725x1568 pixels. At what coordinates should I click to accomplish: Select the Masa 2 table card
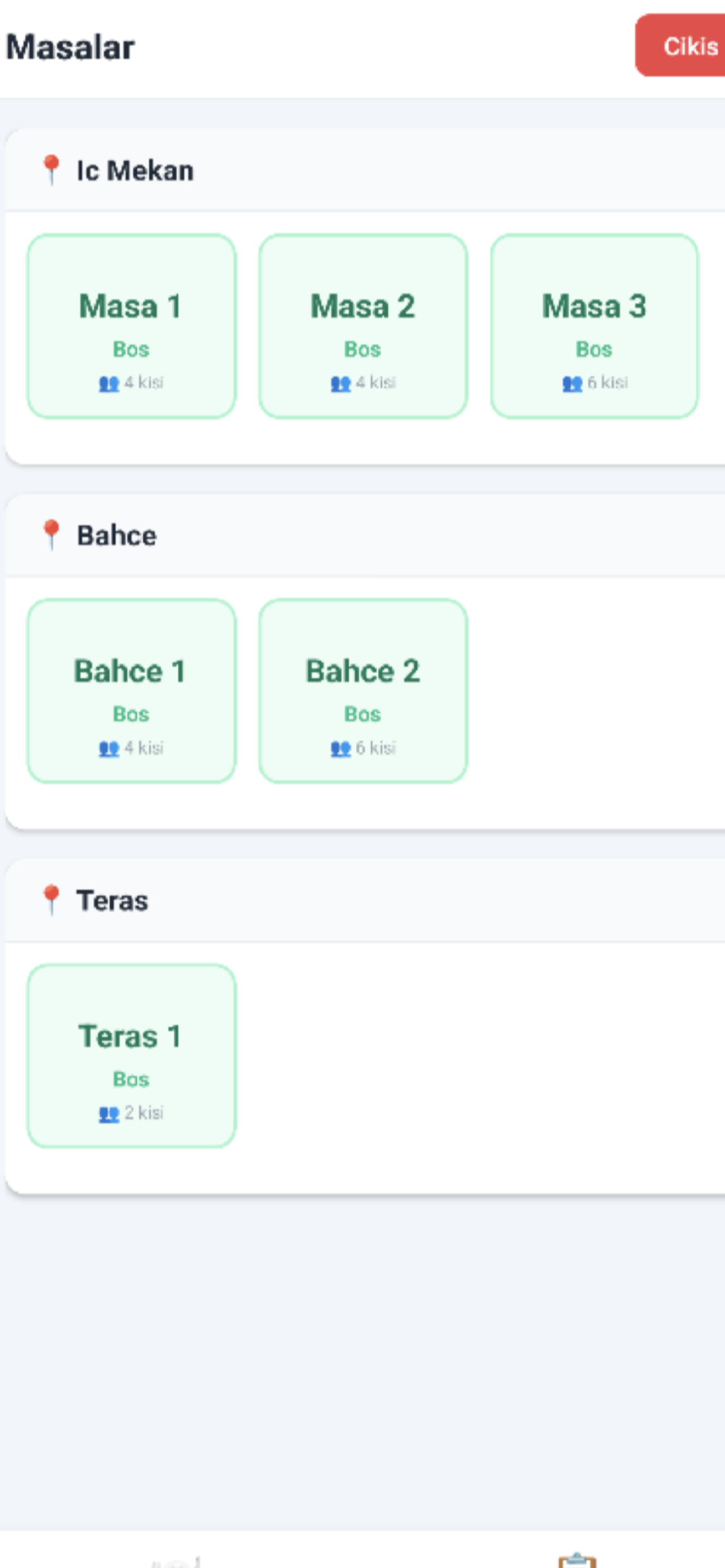coord(363,326)
